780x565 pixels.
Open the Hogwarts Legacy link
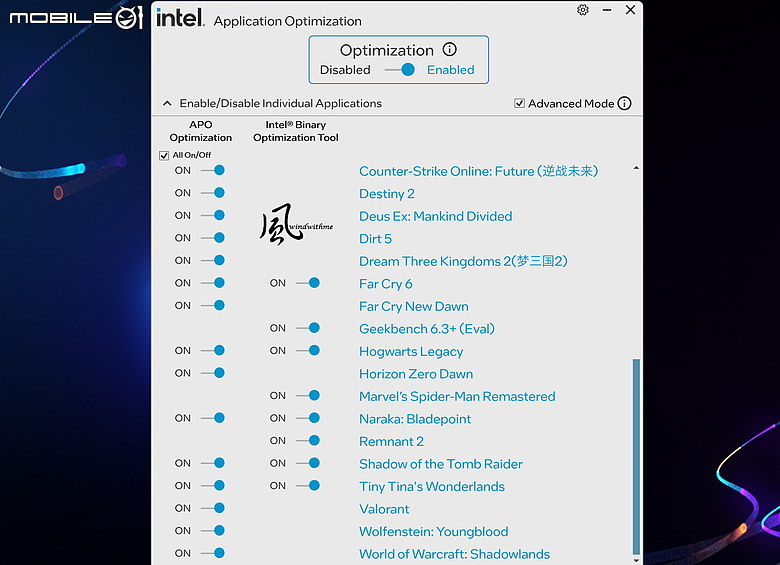point(411,352)
